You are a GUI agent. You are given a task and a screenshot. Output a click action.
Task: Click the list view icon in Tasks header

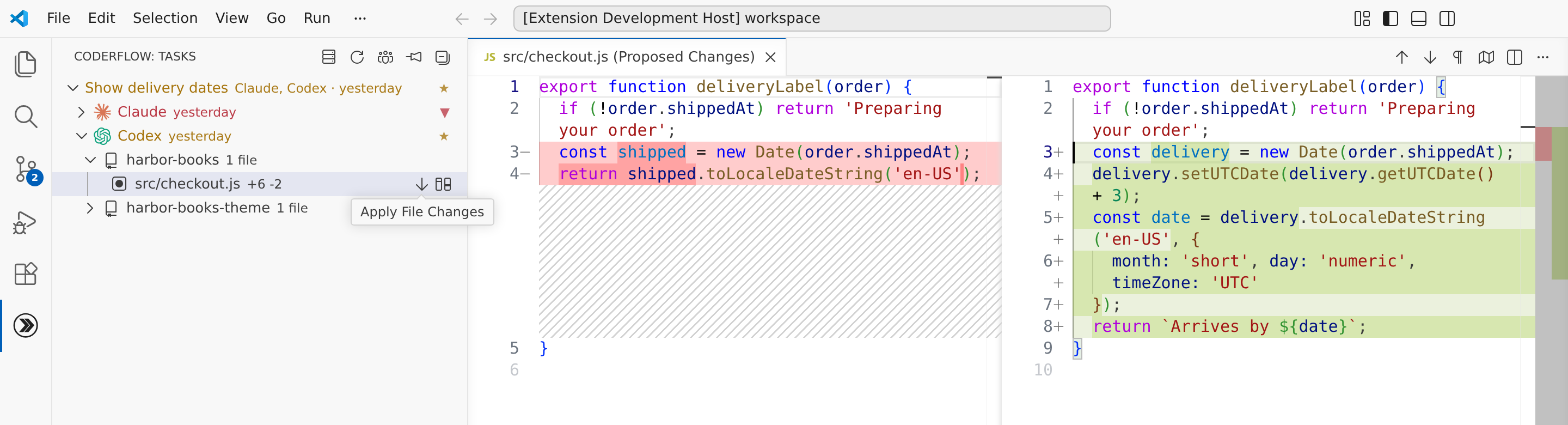[x=329, y=57]
